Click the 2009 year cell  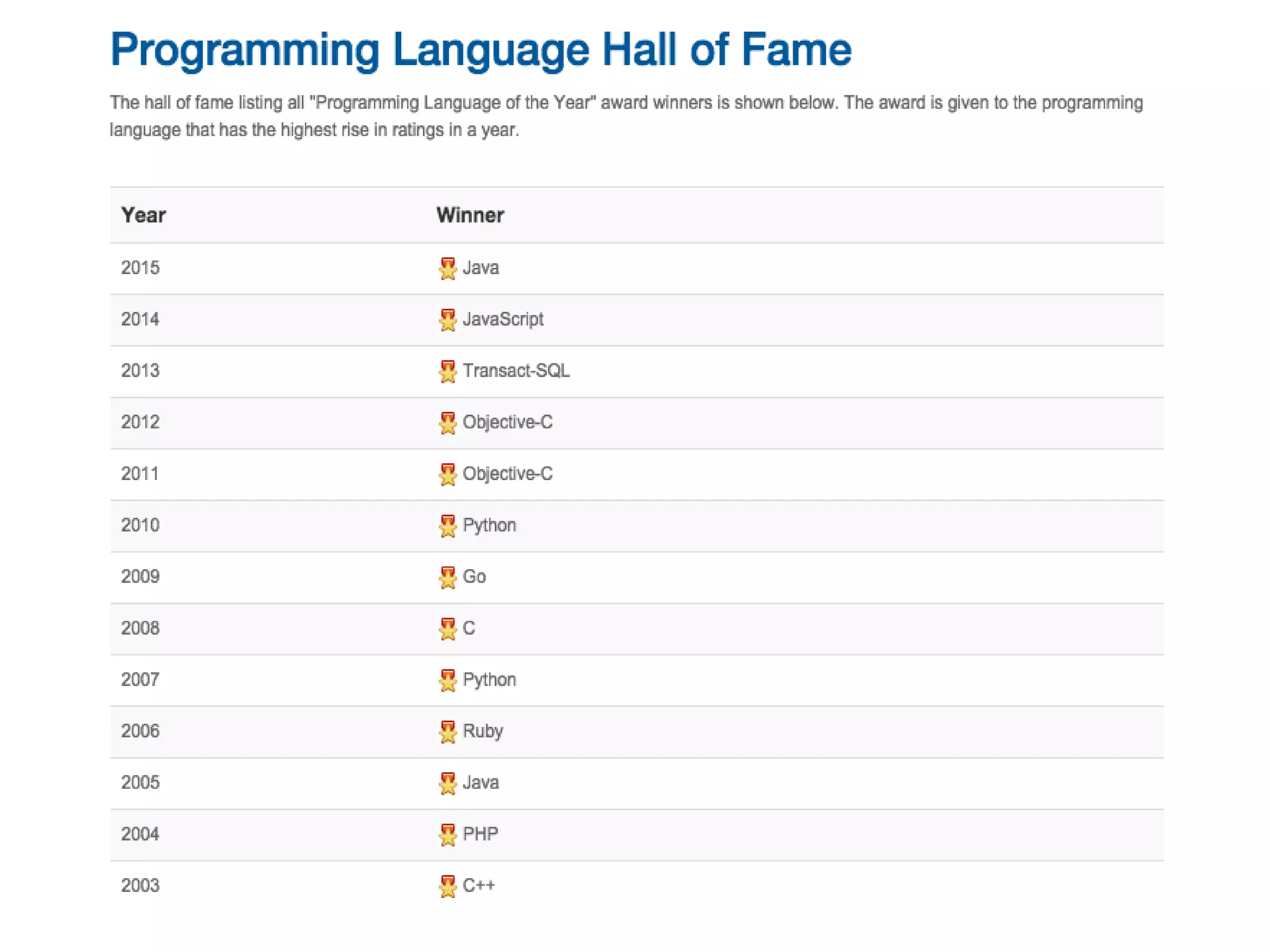click(x=140, y=577)
